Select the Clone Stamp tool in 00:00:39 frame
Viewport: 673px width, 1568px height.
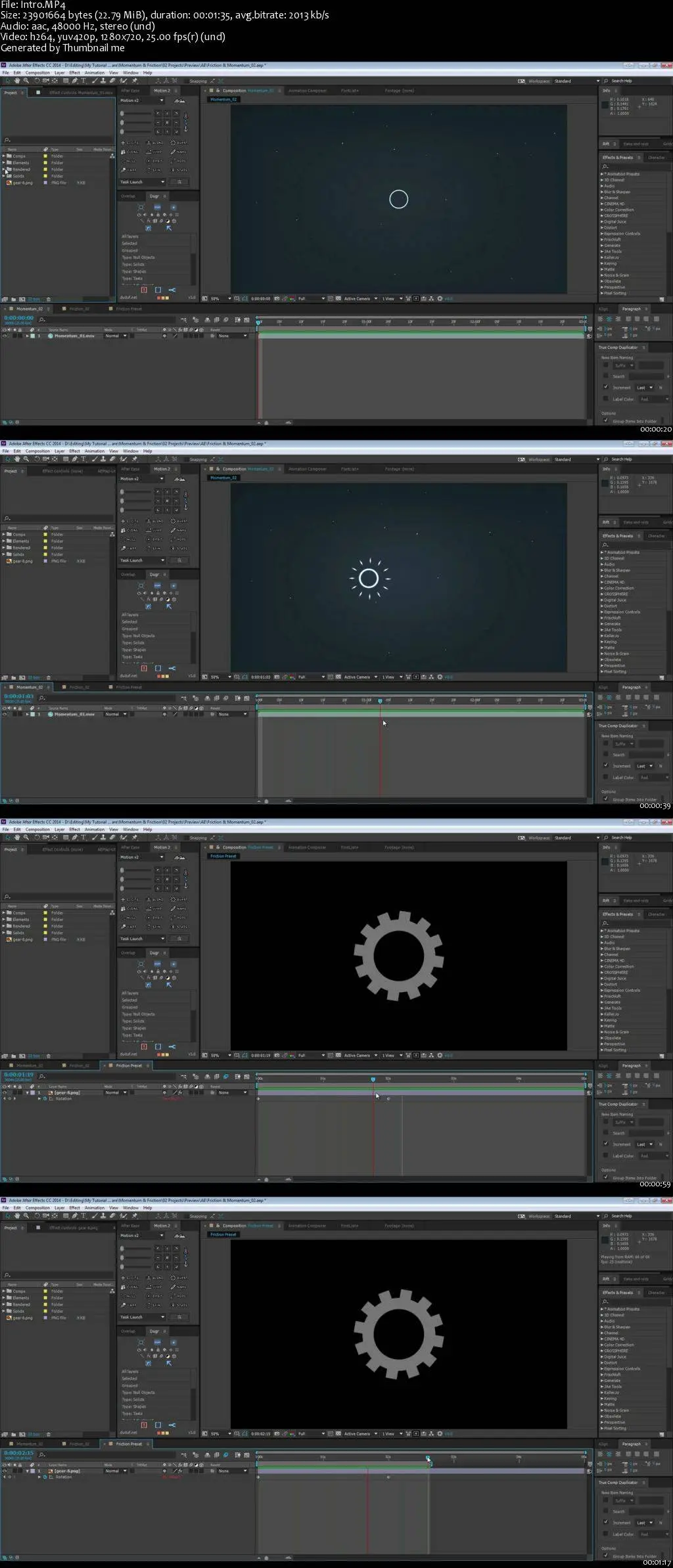click(x=104, y=459)
